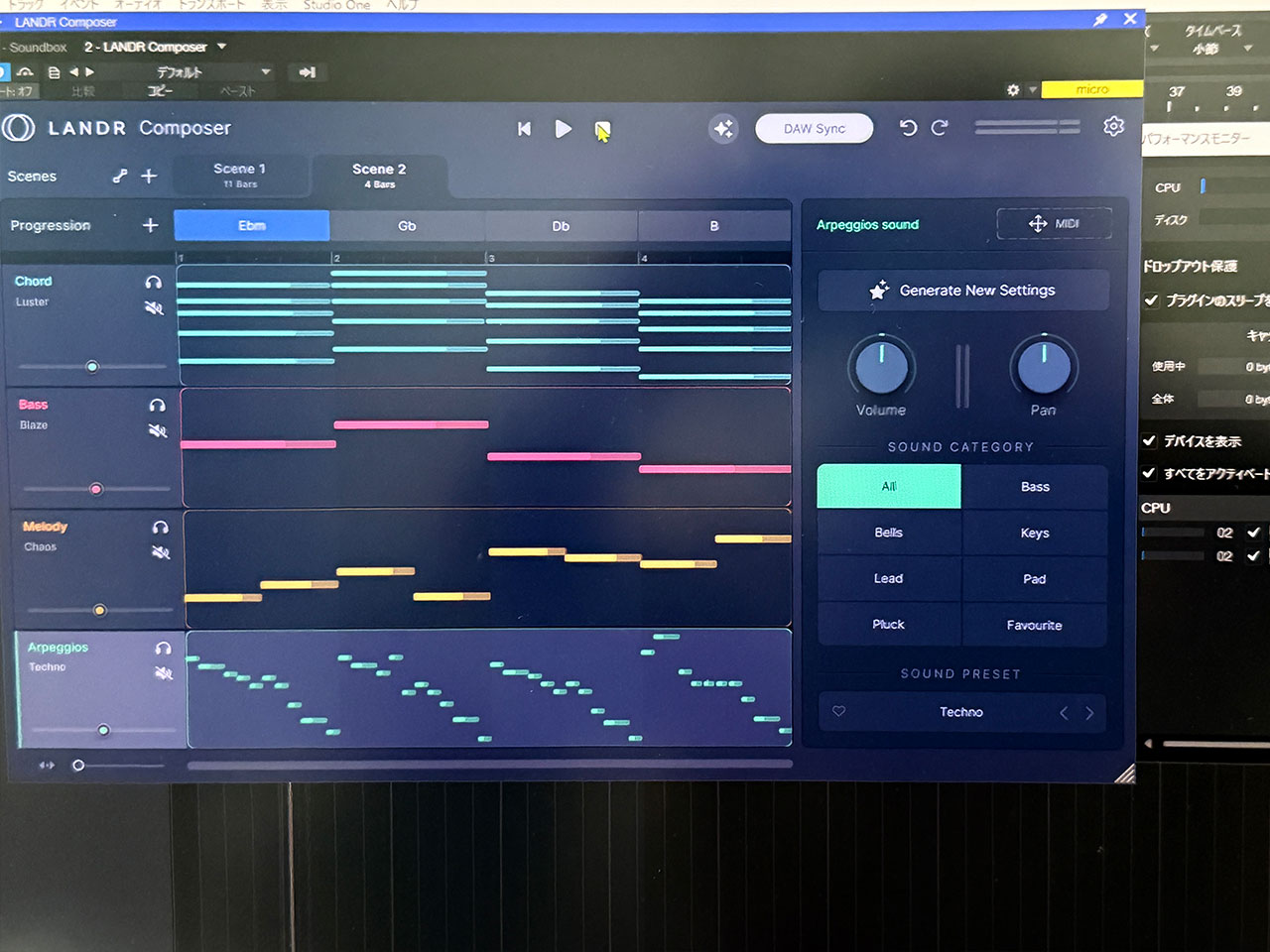Click the redo arrow icon
Image resolution: width=1270 pixels, height=952 pixels.
coord(939,128)
